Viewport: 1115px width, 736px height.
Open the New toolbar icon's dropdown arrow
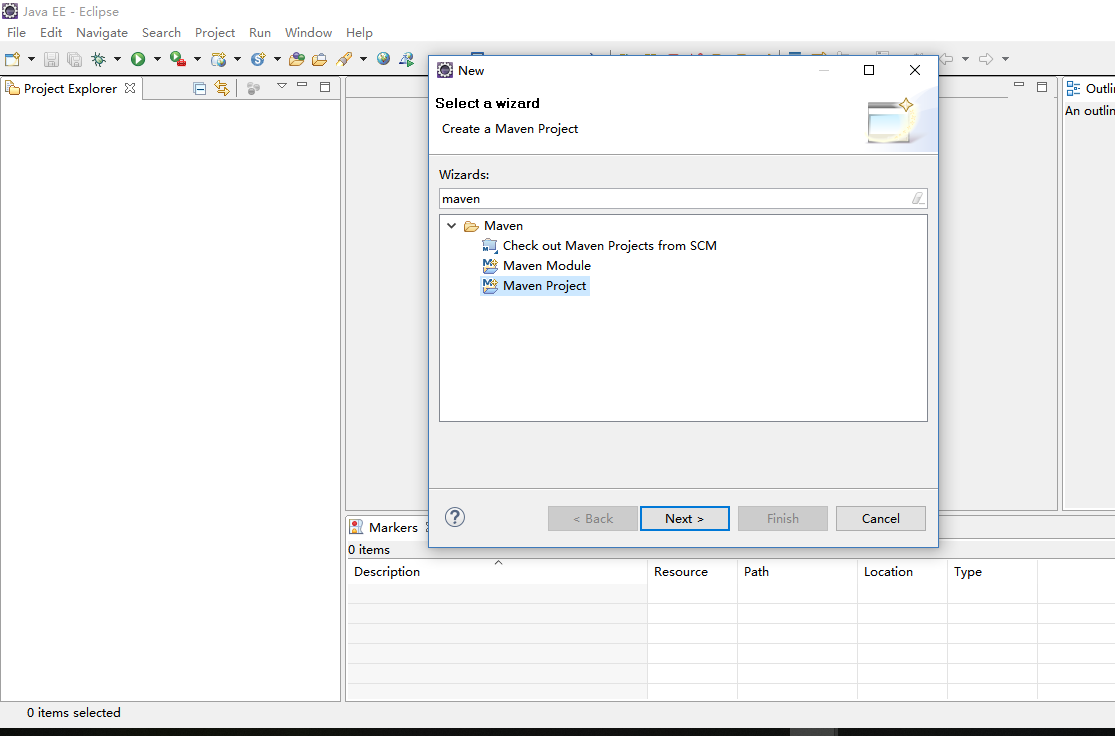point(31,59)
